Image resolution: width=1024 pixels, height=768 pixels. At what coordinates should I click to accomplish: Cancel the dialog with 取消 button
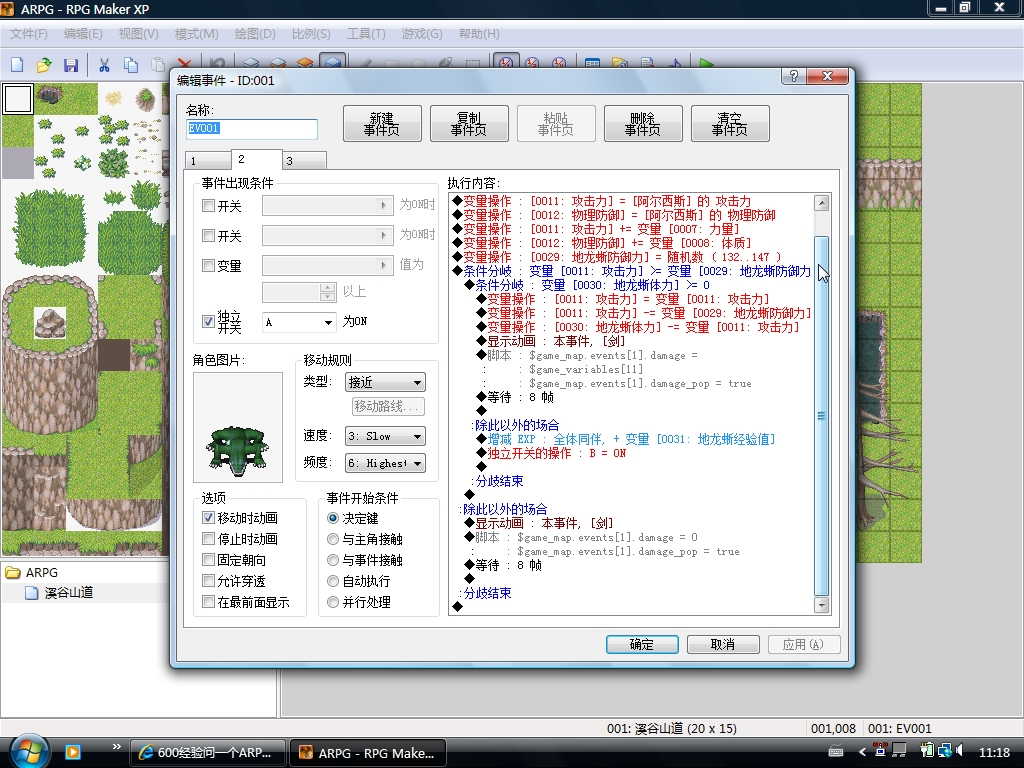coord(723,645)
